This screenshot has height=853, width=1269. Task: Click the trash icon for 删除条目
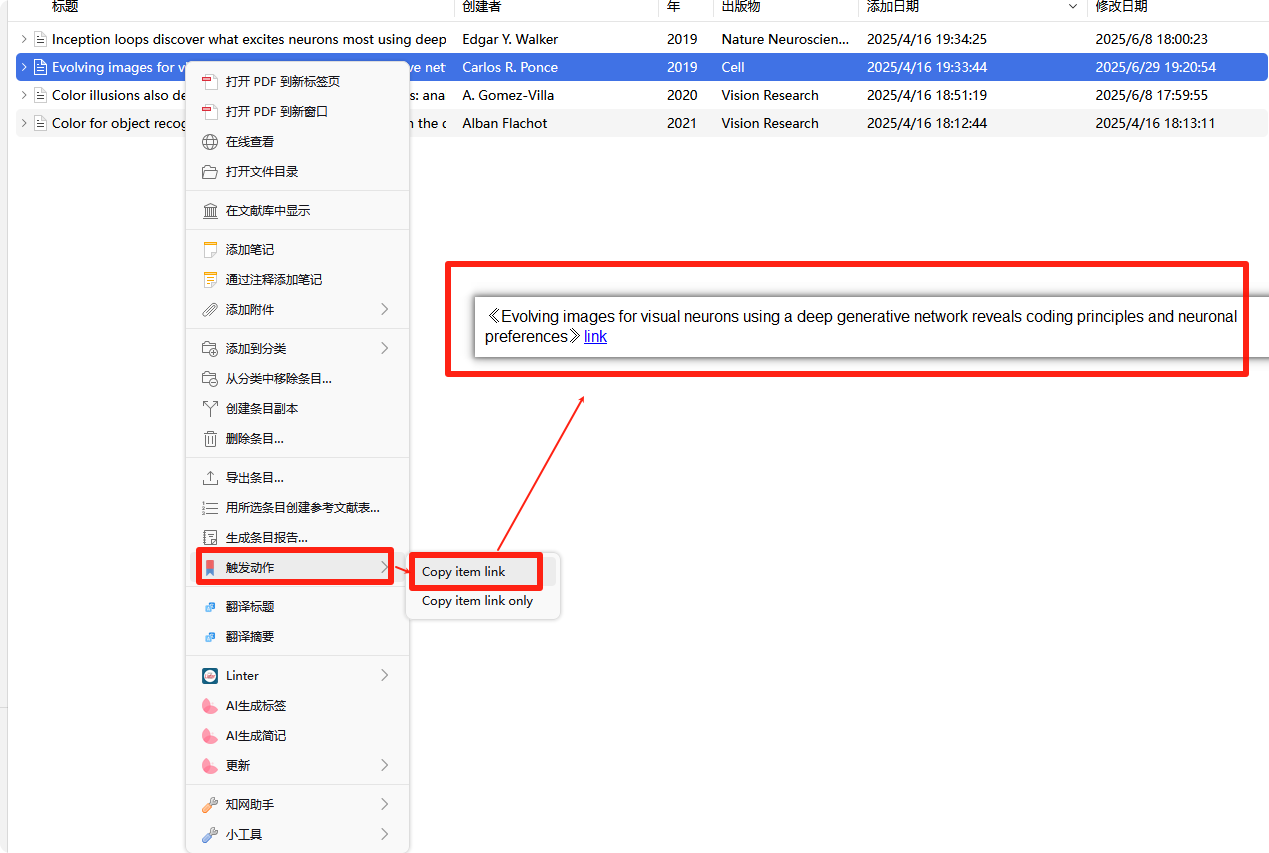coord(210,439)
